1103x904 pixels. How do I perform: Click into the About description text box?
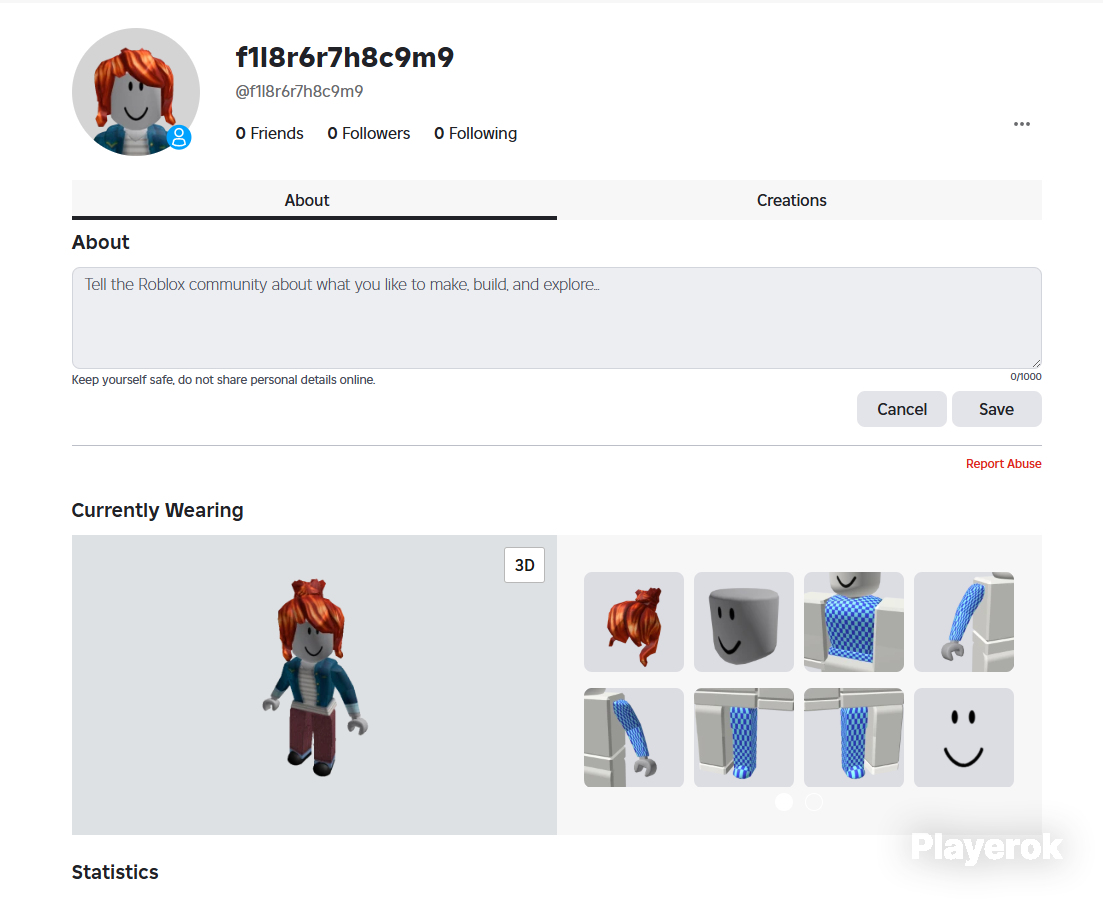click(x=556, y=318)
